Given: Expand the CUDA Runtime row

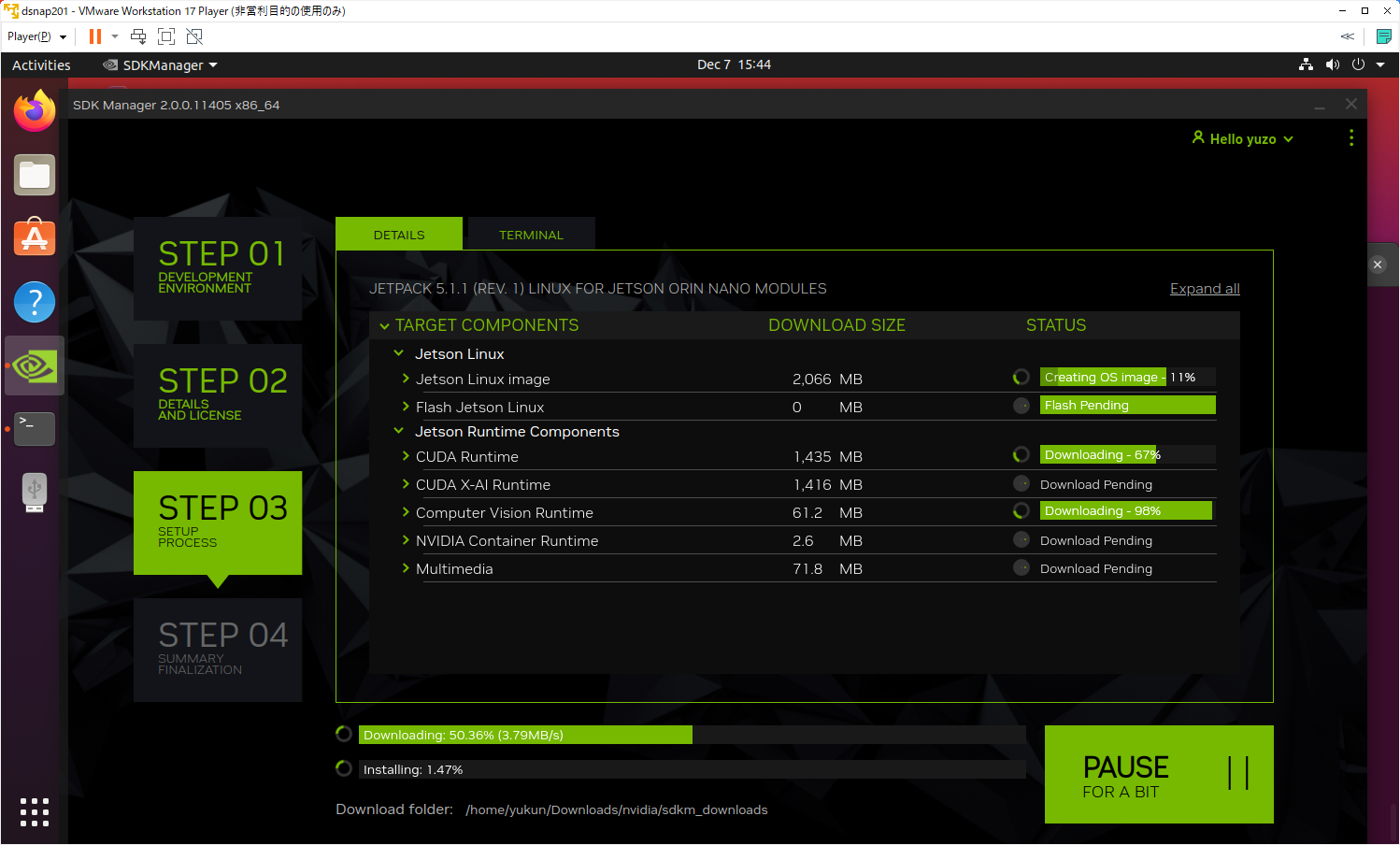Looking at the screenshot, I should point(406,456).
